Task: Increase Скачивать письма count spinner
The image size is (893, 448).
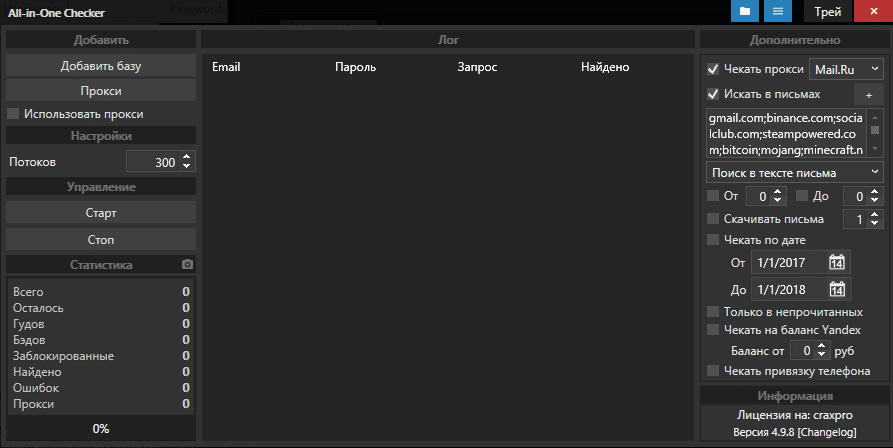Action: (874, 215)
